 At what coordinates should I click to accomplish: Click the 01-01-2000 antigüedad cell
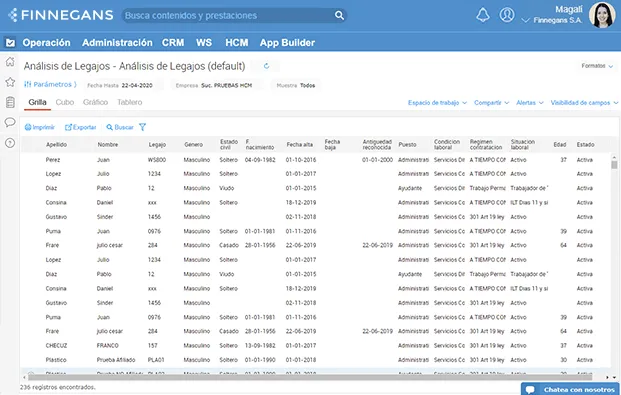[x=377, y=160]
